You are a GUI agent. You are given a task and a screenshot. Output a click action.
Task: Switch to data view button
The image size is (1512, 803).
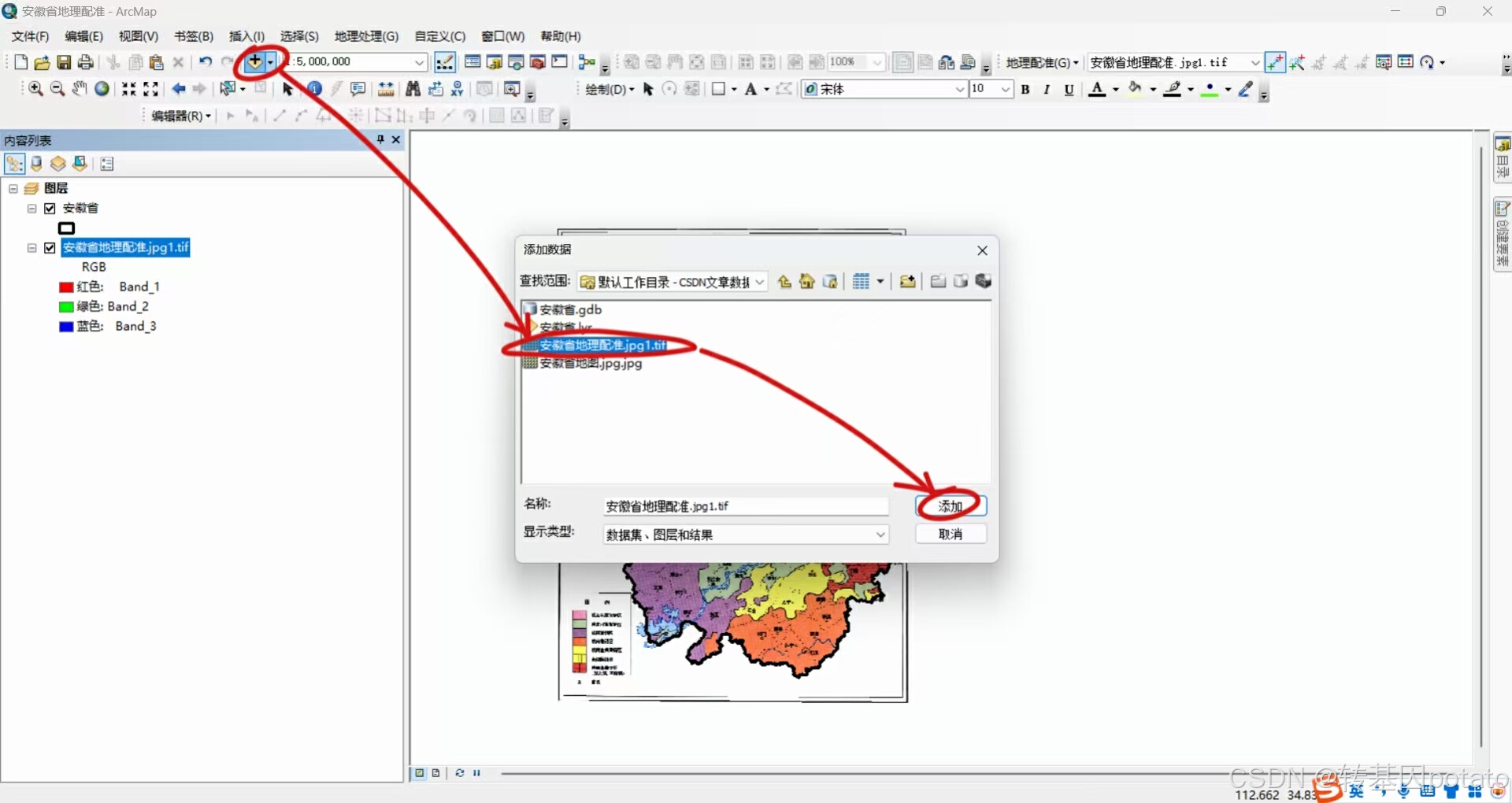pyautogui.click(x=420, y=773)
